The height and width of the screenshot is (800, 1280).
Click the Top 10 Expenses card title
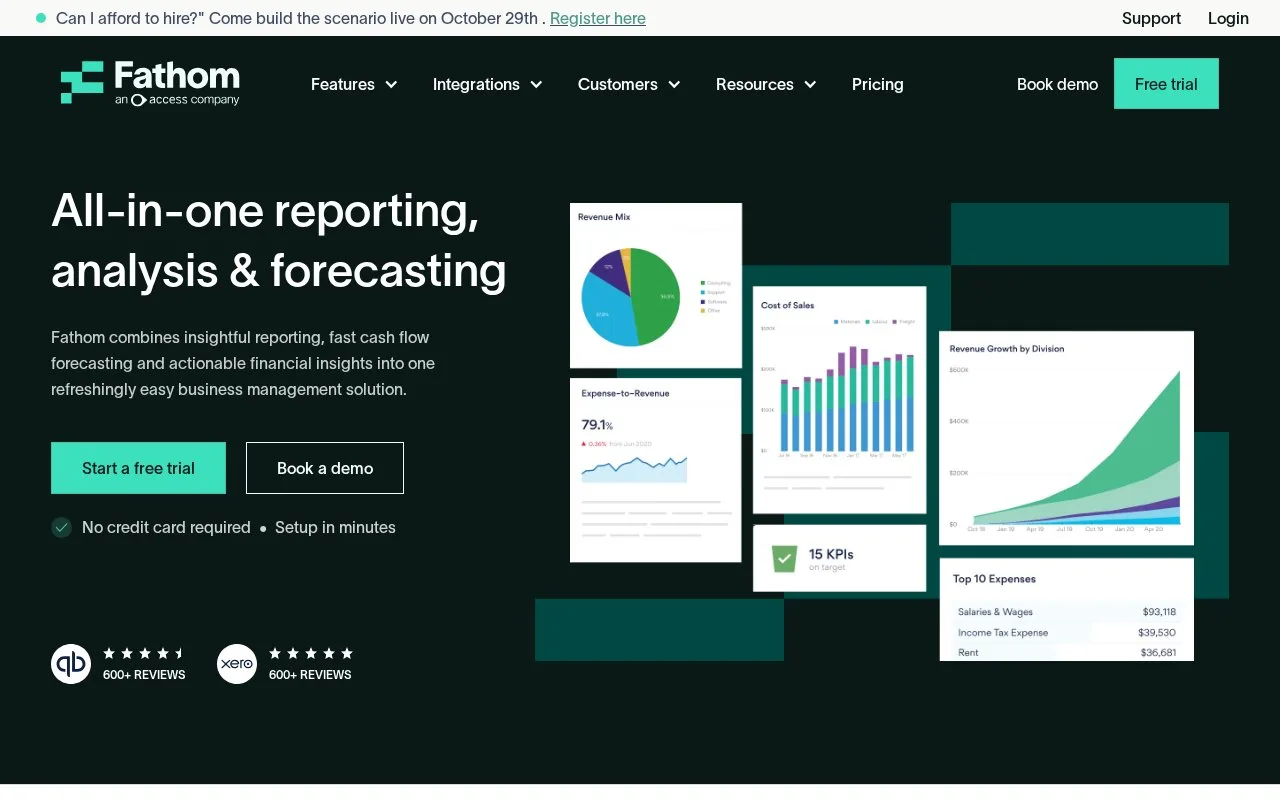[x=994, y=579]
